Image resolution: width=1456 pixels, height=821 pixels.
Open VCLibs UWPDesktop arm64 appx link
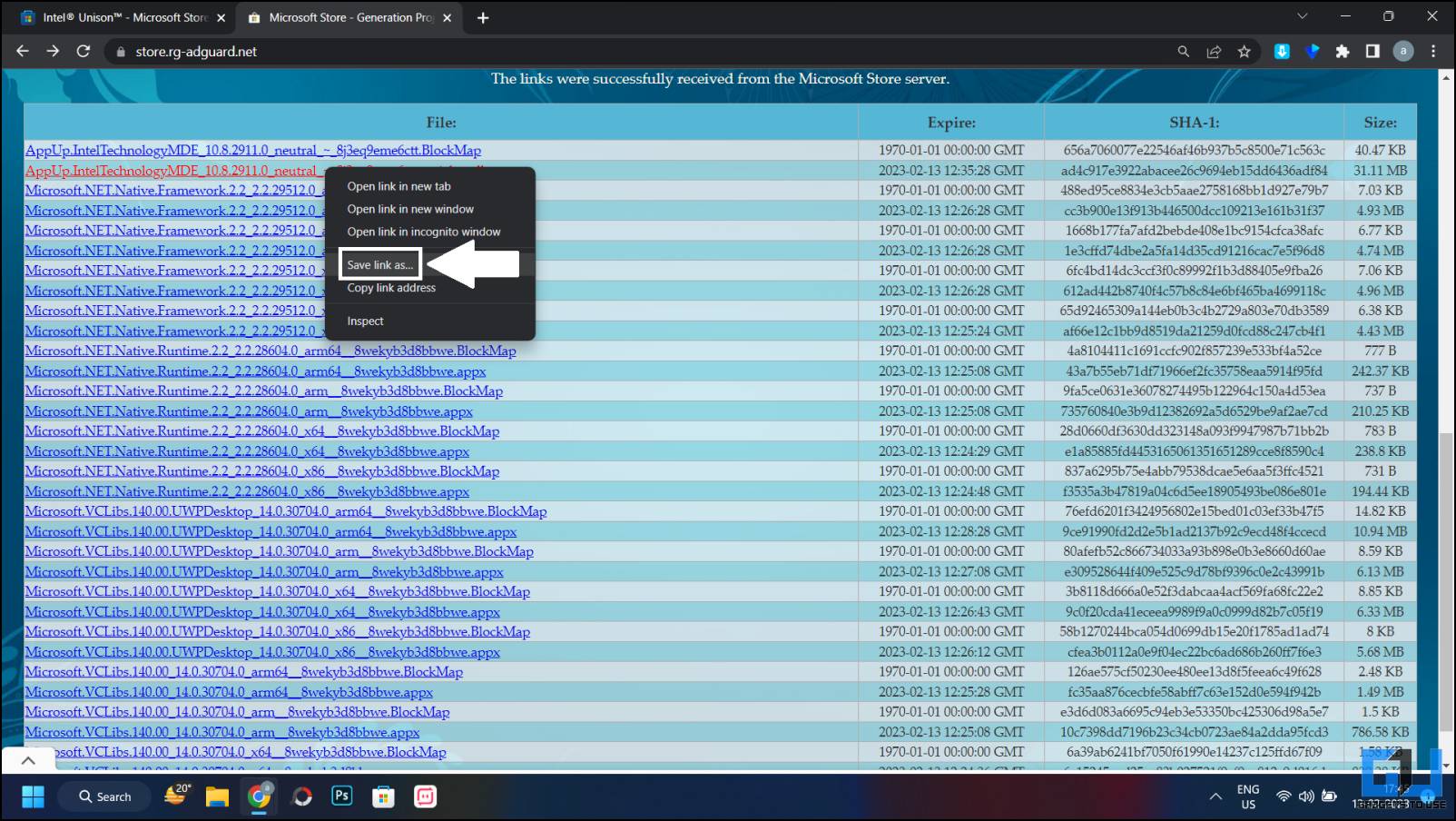[271, 531]
